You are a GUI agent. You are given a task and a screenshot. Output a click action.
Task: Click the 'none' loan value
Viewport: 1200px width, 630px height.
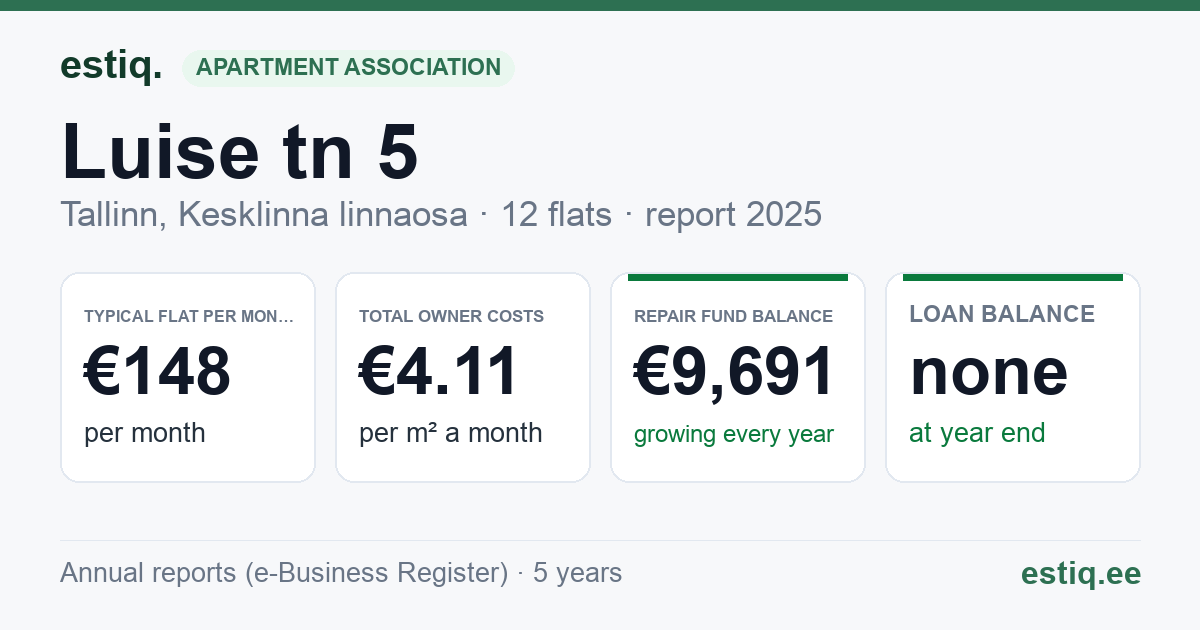[989, 372]
